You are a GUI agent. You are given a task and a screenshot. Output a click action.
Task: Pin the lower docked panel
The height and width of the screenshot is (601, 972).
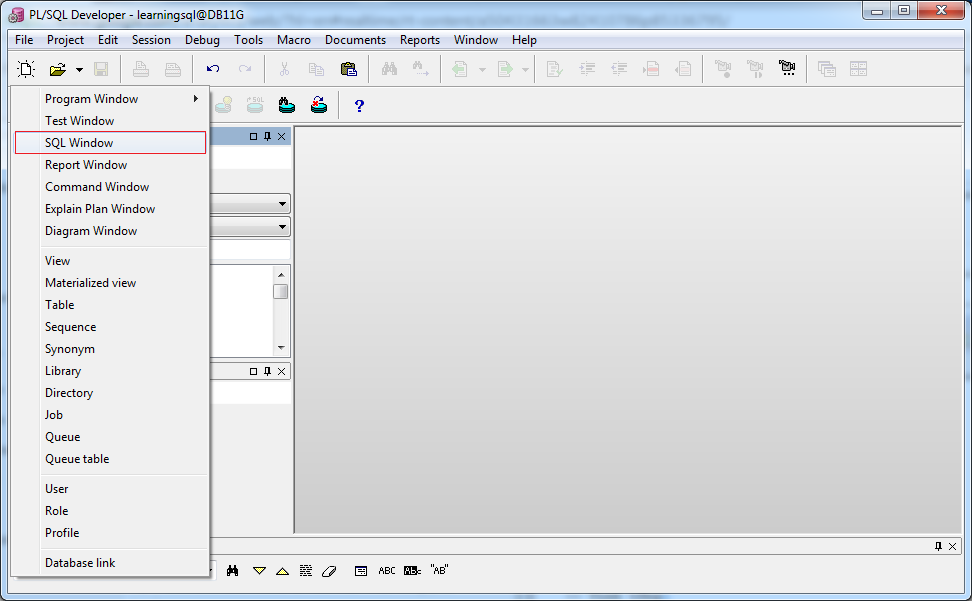click(267, 371)
